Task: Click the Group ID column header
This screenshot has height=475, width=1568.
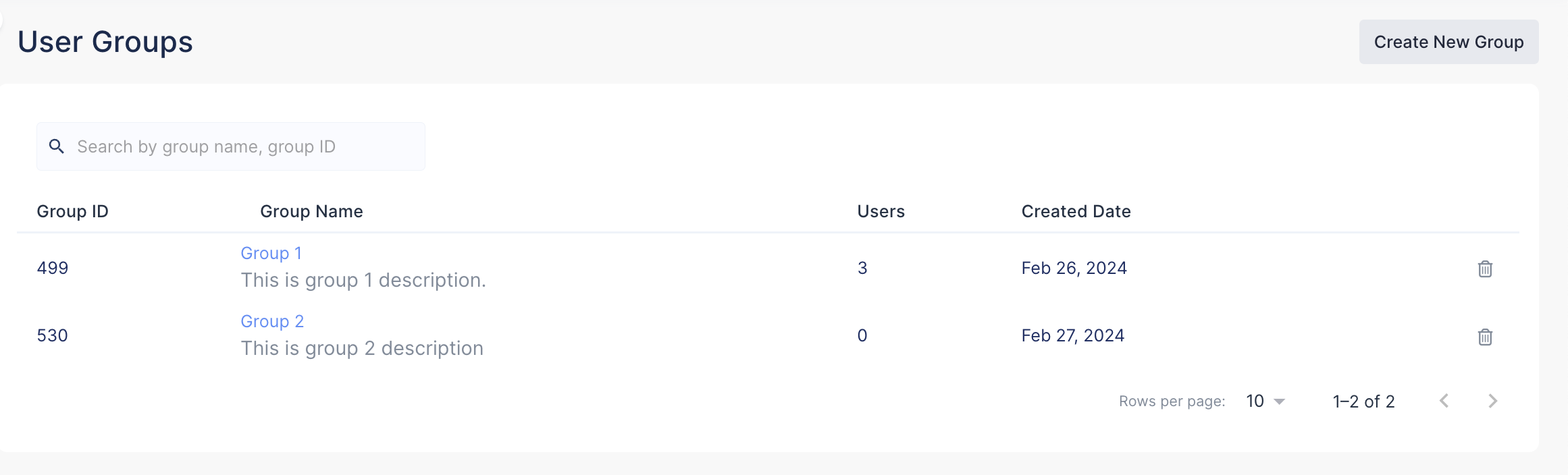Action: [x=72, y=211]
